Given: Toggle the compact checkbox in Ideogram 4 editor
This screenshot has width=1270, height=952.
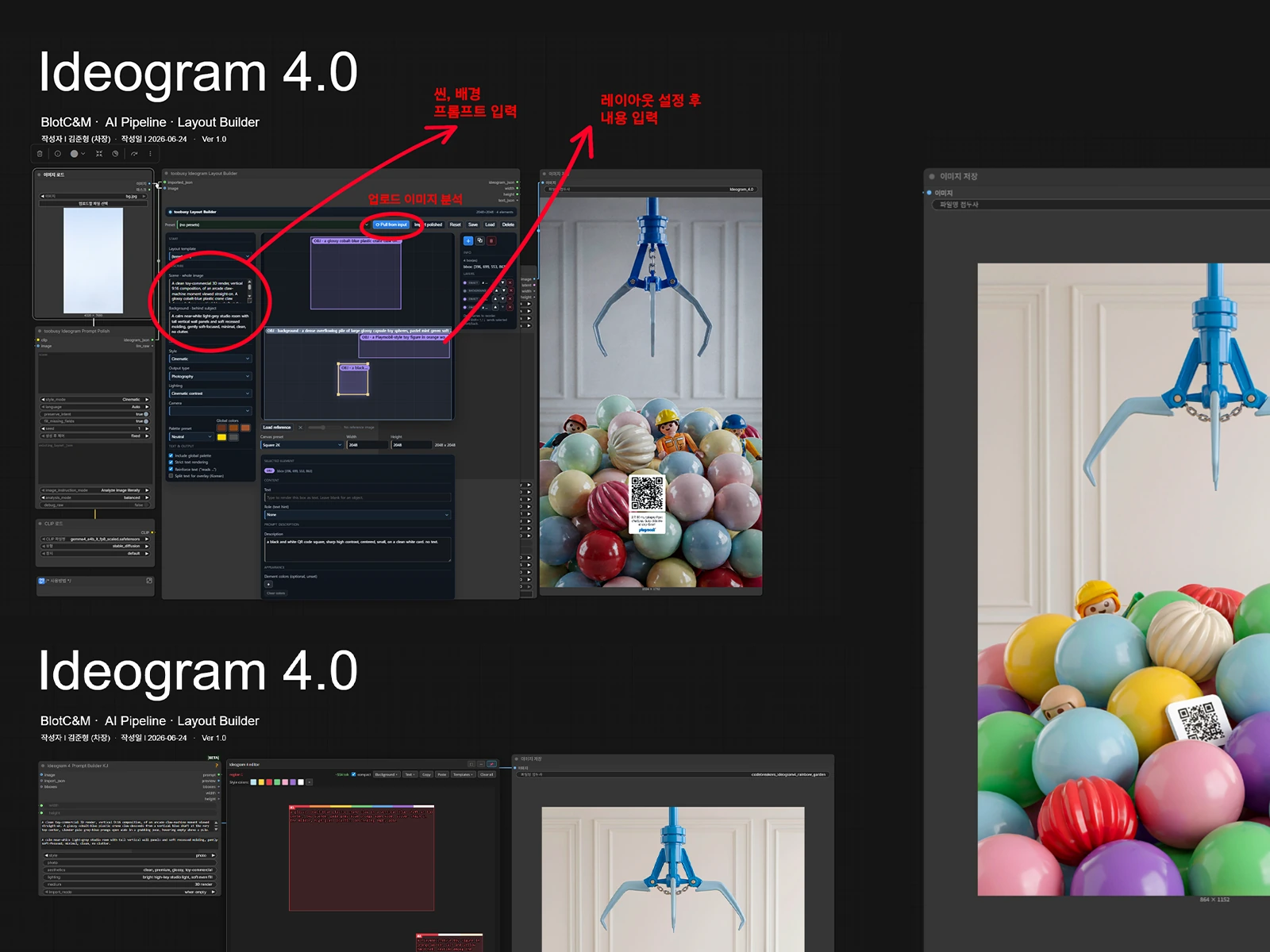Looking at the screenshot, I should (x=354, y=774).
